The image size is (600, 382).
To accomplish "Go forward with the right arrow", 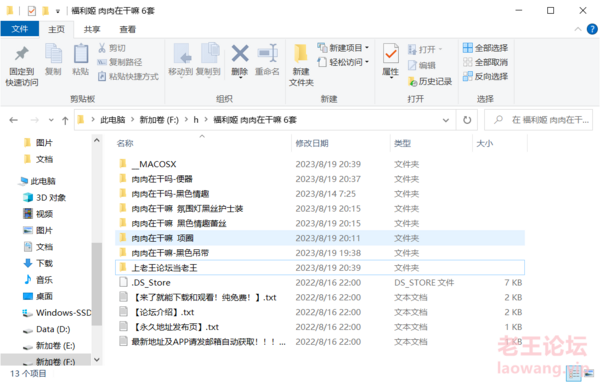I will [34, 120].
